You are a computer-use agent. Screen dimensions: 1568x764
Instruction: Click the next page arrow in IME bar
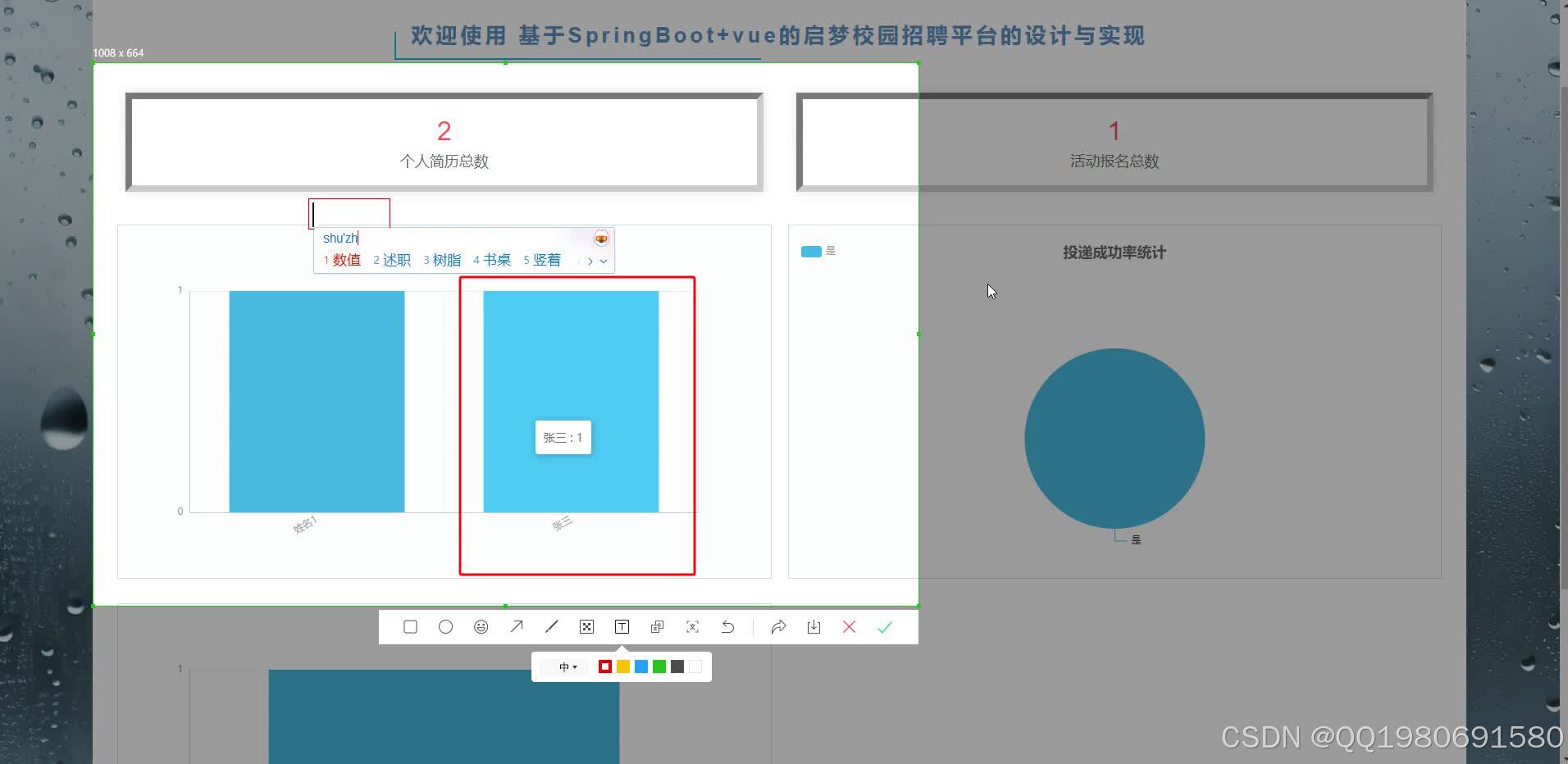click(x=591, y=261)
